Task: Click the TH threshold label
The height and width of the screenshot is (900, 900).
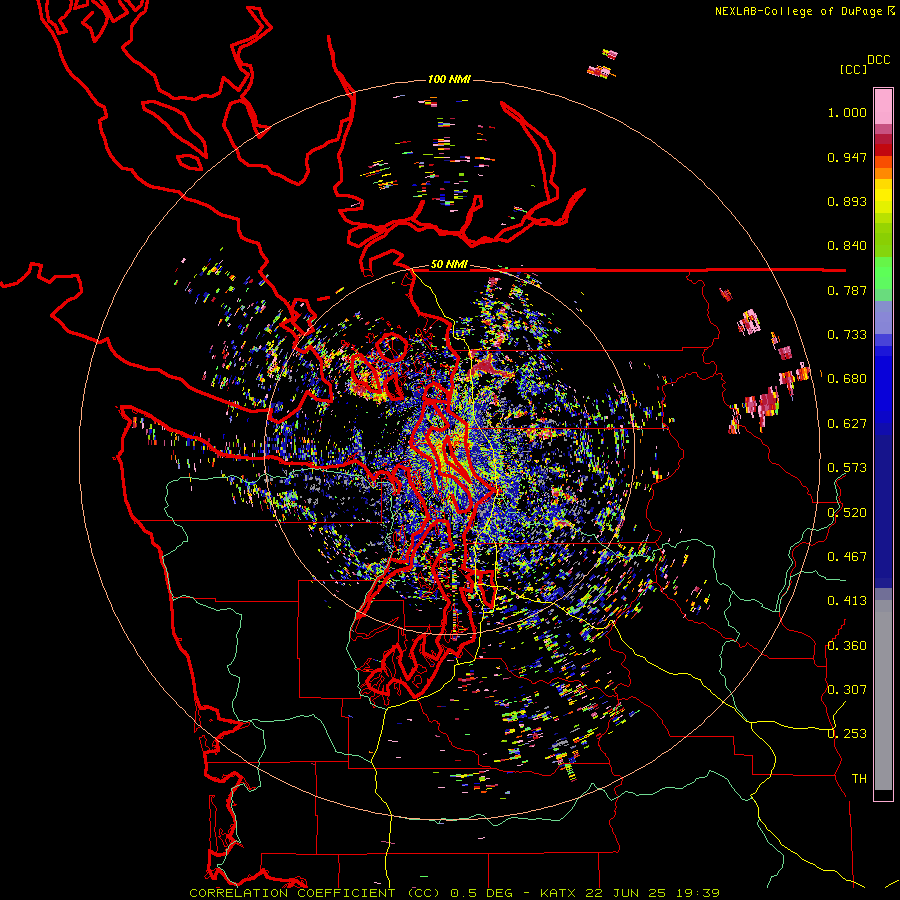Action: [x=859, y=779]
